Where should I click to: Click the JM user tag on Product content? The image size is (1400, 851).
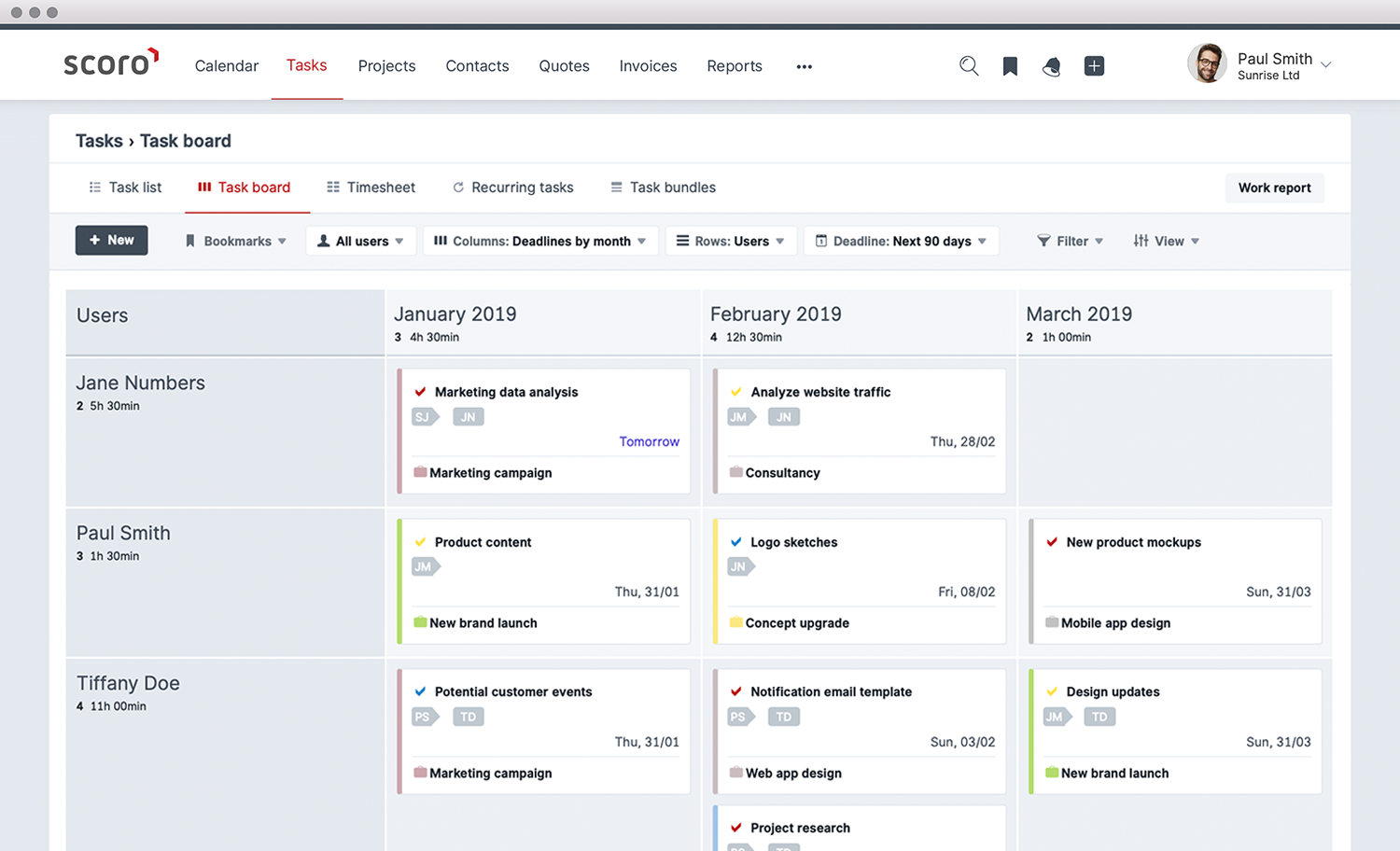pos(425,566)
